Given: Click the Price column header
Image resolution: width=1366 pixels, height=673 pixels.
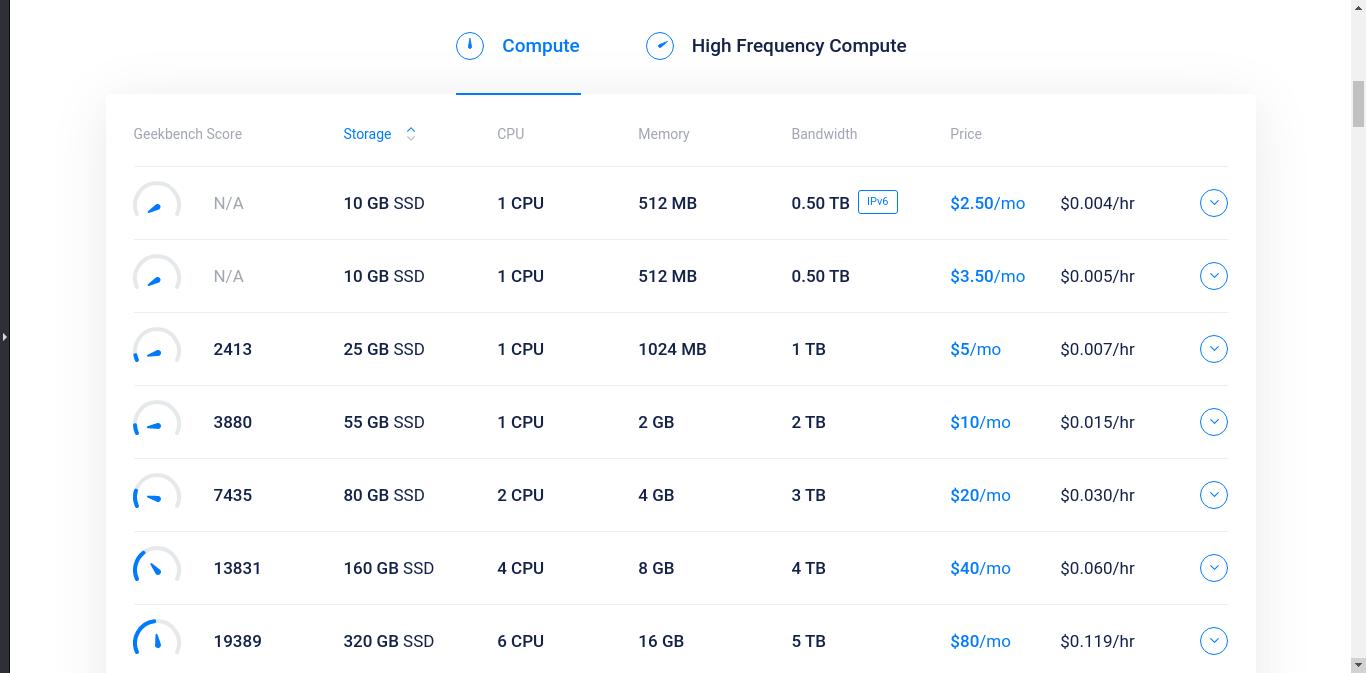Looking at the screenshot, I should pyautogui.click(x=966, y=134).
